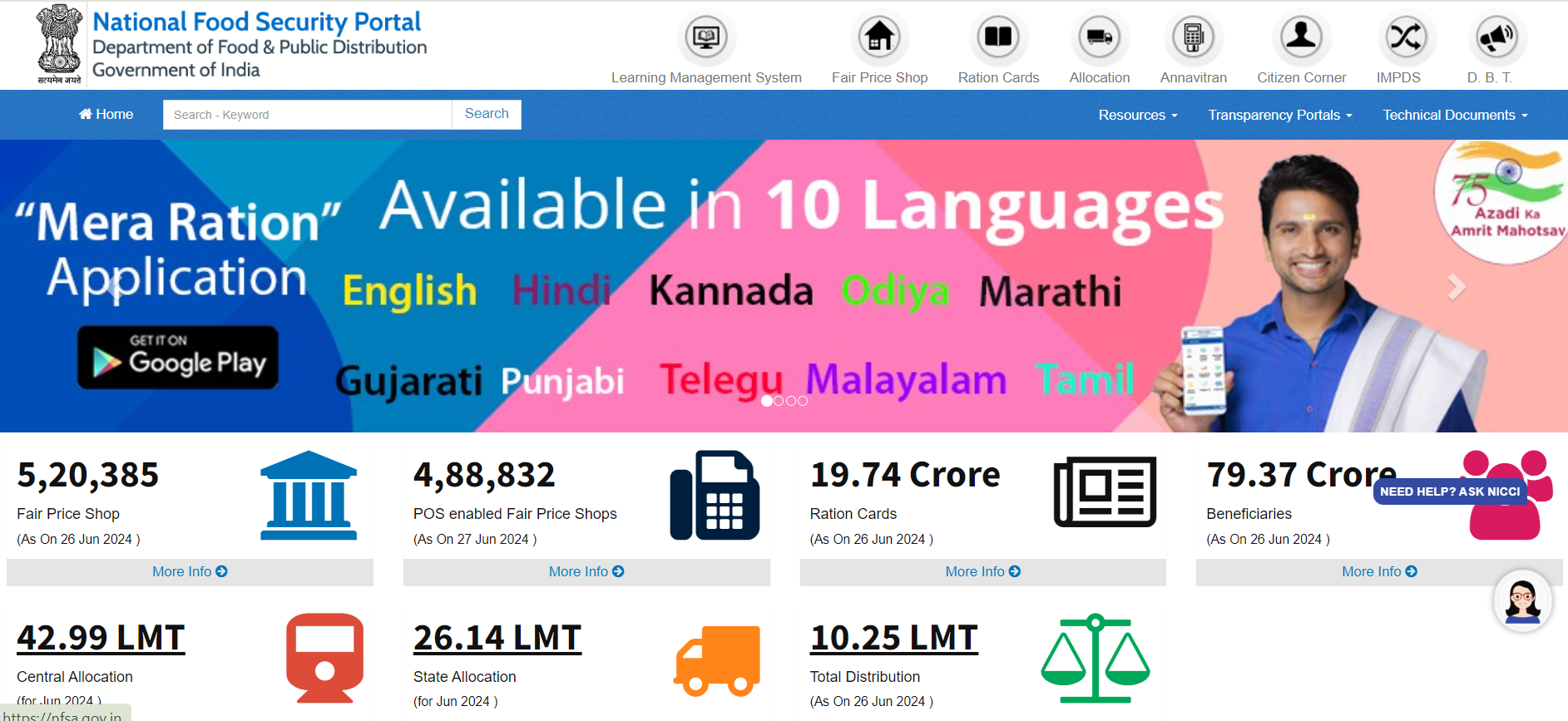Viewport: 1568px width, 721px height.
Task: Click the Azadi Ka Amrit Mahotsav logo
Action: pyautogui.click(x=1504, y=201)
